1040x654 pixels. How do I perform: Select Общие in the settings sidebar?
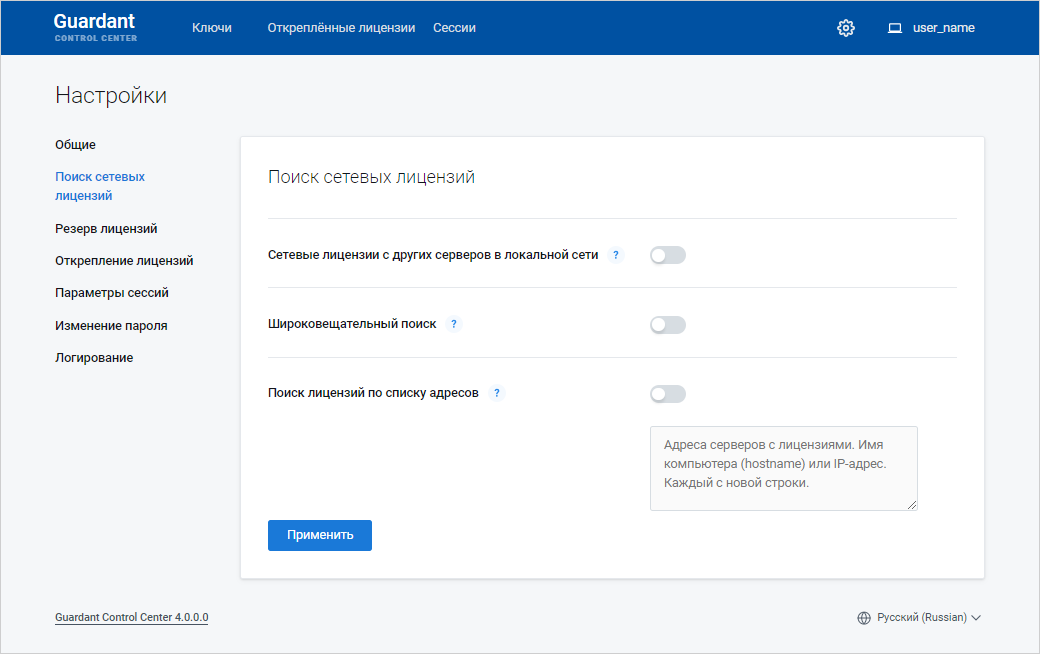(76, 145)
